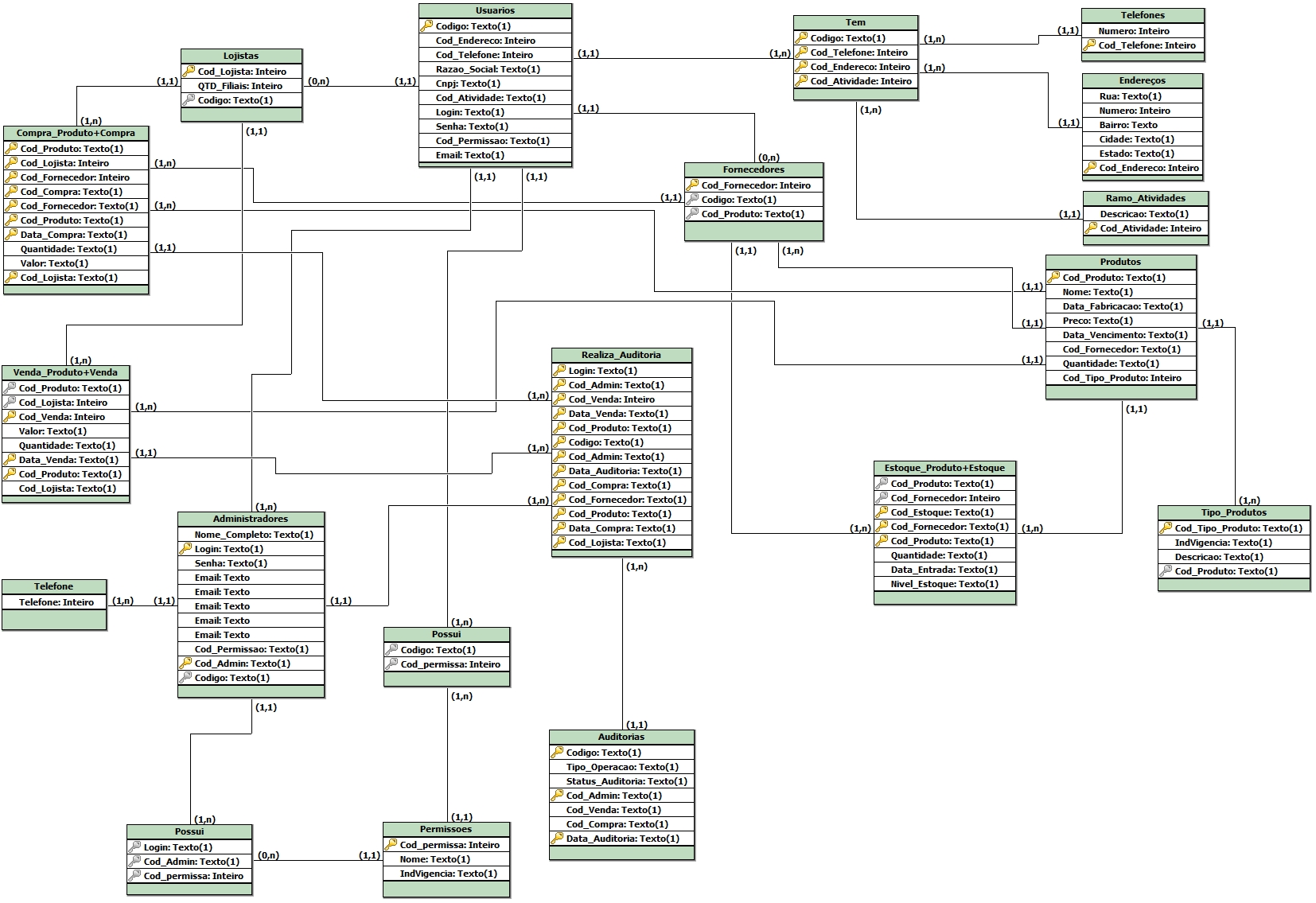Click the key icon of Cod_Produto in Produtos
Image resolution: width=1316 pixels, height=903 pixels.
[x=1053, y=278]
